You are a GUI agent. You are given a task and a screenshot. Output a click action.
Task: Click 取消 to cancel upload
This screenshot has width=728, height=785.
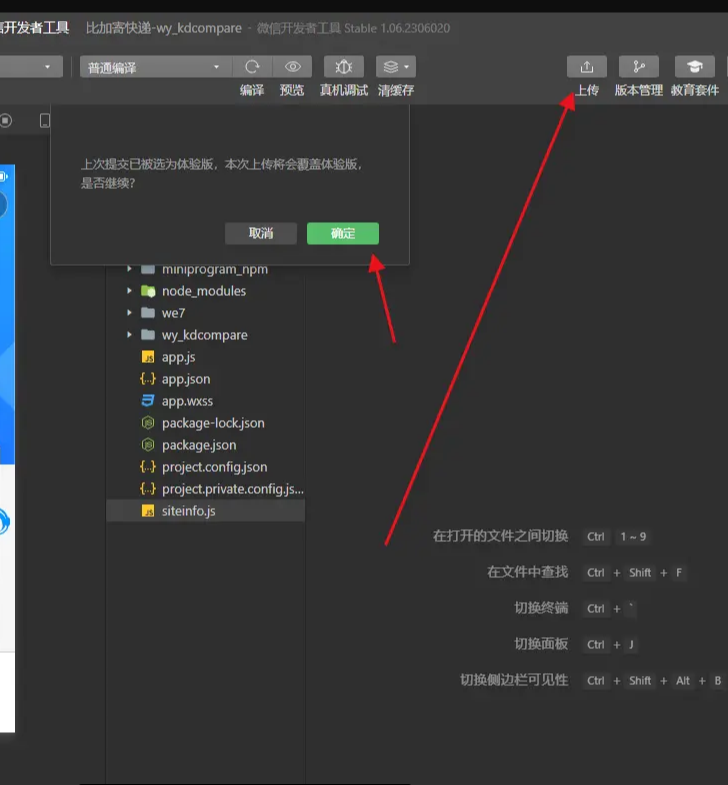pos(261,233)
